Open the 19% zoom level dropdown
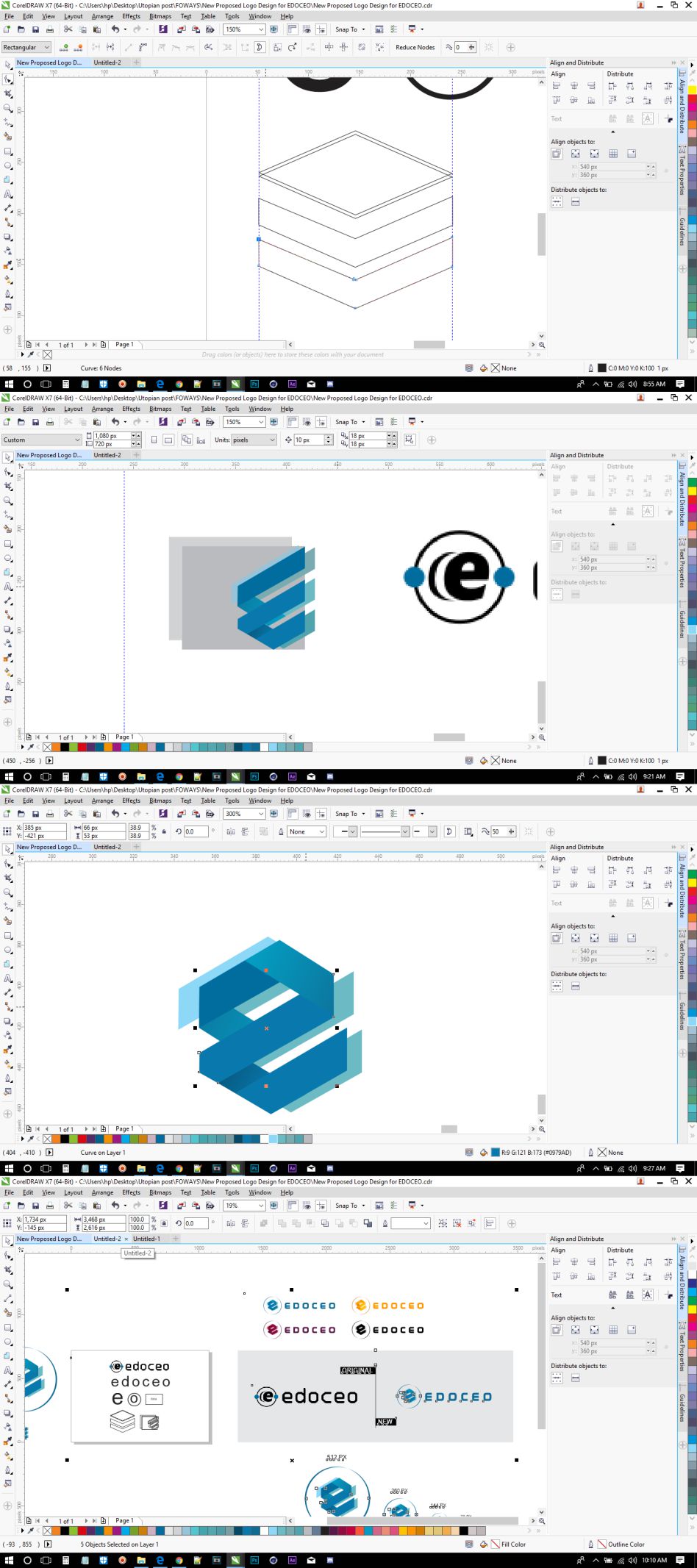 (261, 1206)
